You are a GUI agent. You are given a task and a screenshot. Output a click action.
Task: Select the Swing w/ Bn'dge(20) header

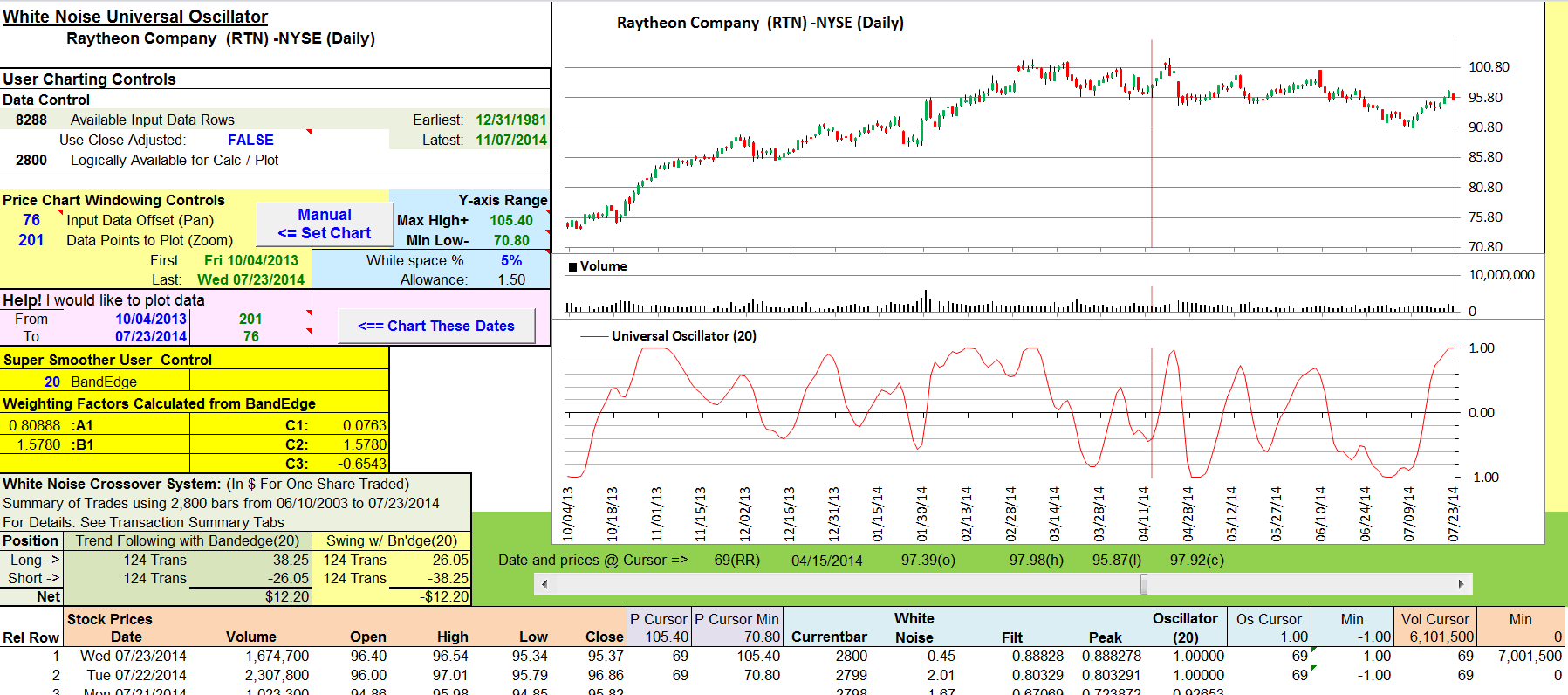(x=392, y=540)
